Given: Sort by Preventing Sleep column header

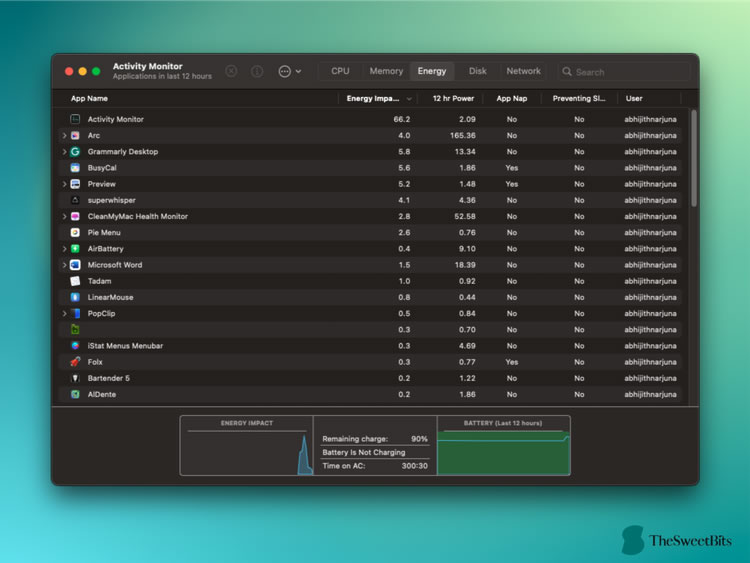Looking at the screenshot, I should 579,99.
